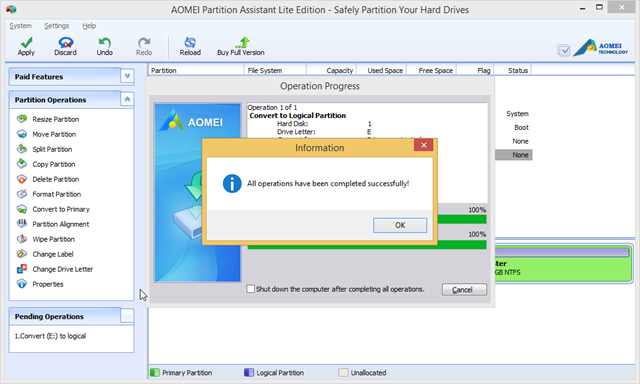Click the Buy Full Version icon
Screen dimensions: 640x384
click(x=243, y=42)
